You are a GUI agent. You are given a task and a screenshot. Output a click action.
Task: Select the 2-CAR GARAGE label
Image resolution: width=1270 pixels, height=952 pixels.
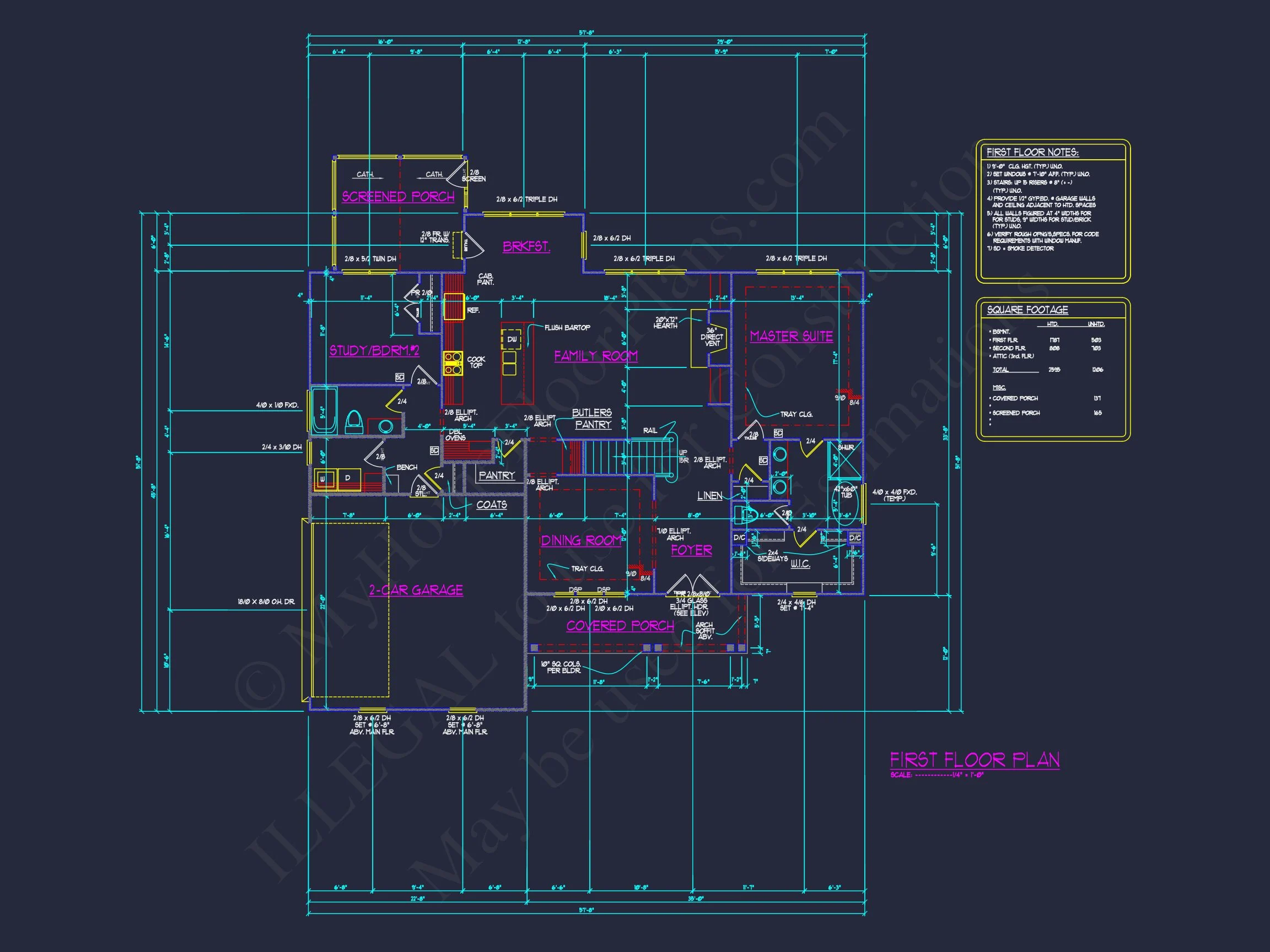pos(416,590)
